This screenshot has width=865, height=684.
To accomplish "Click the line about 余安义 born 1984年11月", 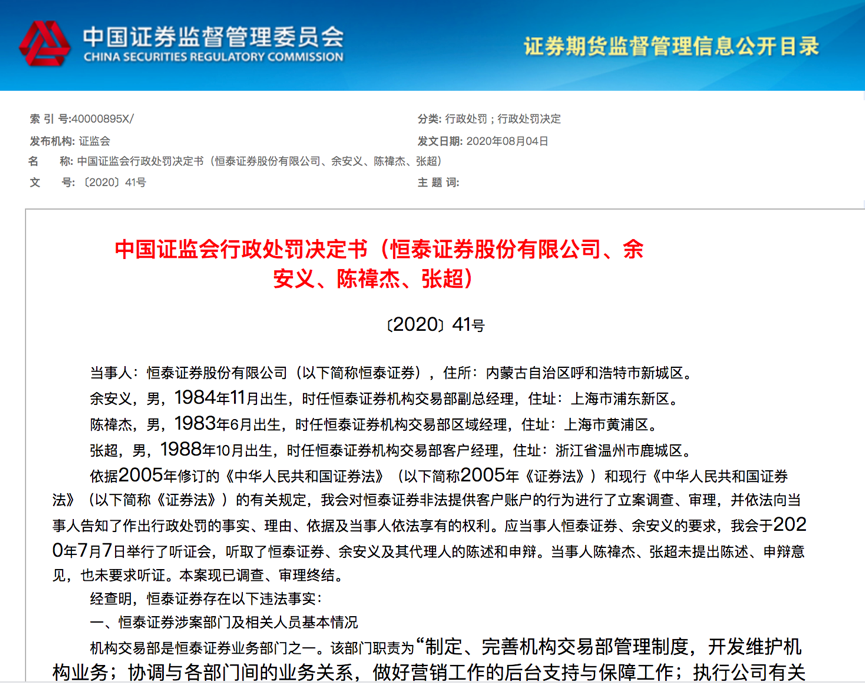I will click(383, 398).
